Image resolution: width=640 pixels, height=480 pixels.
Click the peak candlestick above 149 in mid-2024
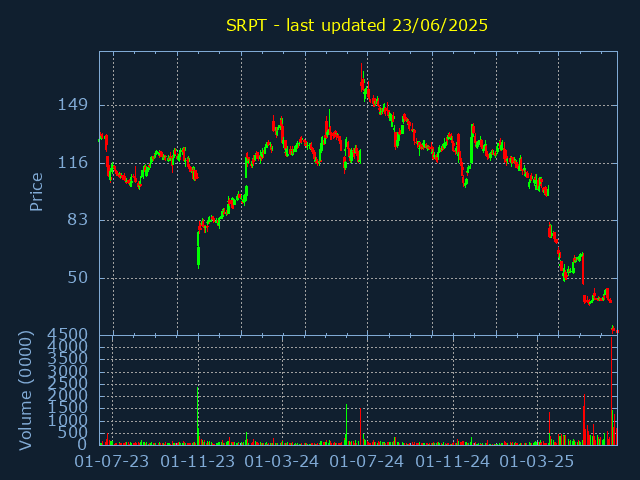point(362,78)
